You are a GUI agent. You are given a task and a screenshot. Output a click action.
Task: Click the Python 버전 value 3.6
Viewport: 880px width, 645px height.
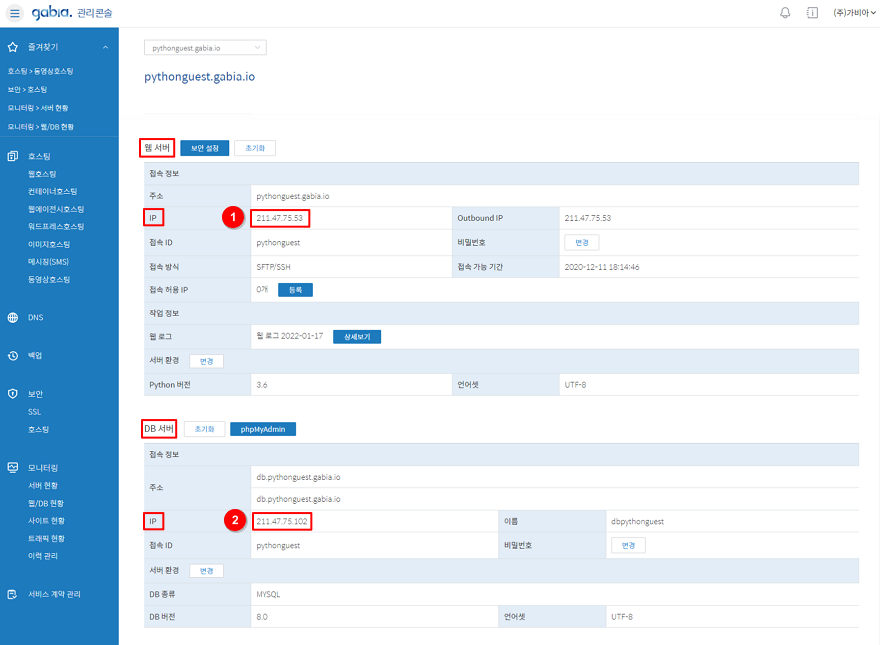tap(262, 385)
